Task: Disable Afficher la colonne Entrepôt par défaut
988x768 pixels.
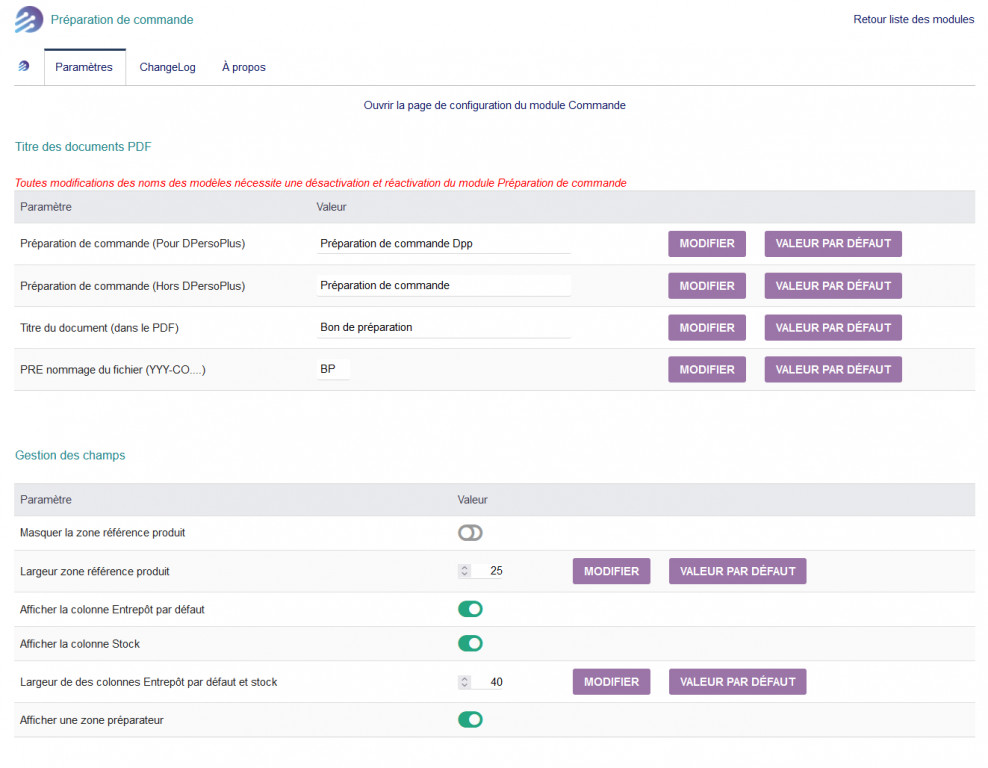Action: click(x=470, y=609)
